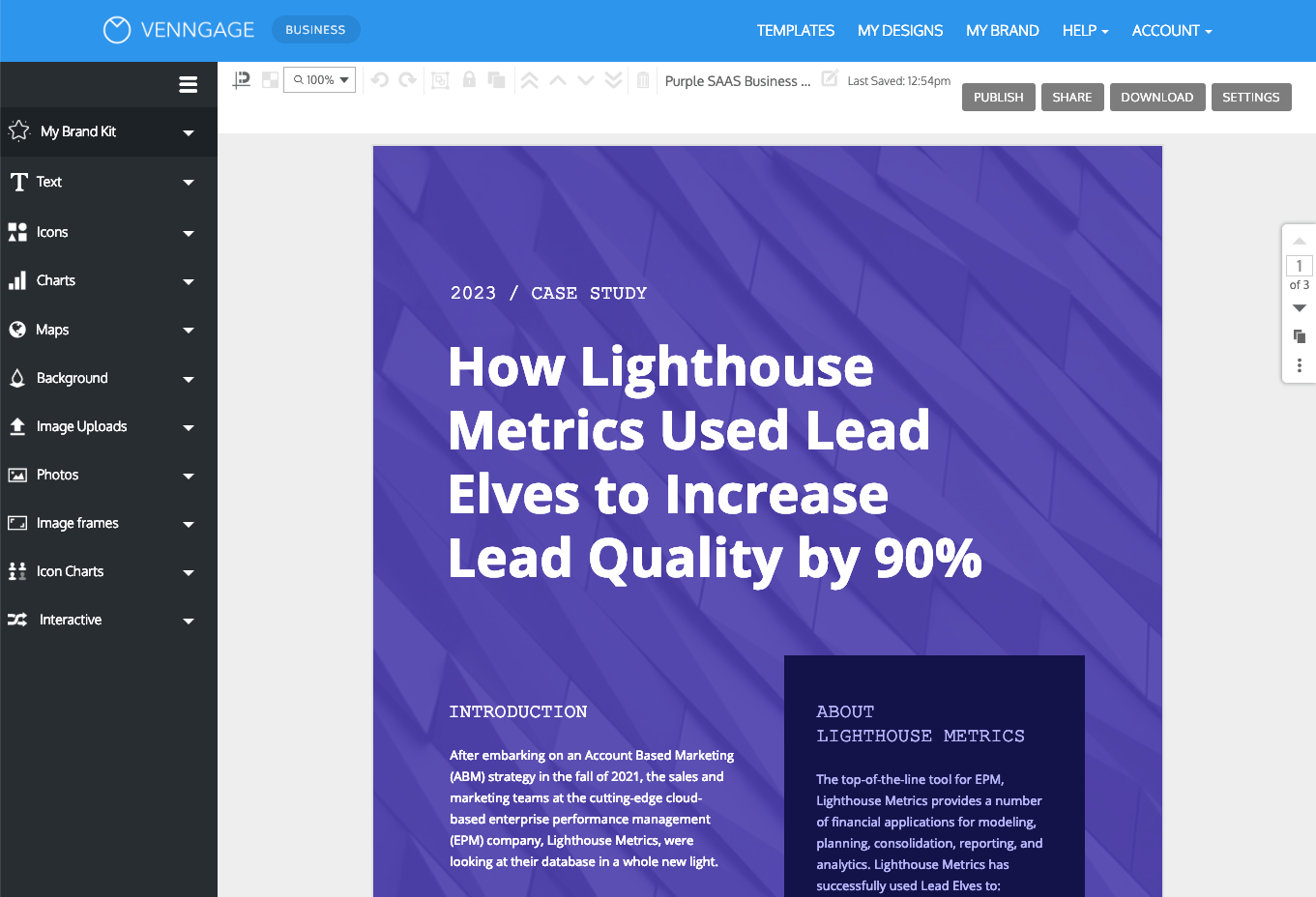Select the Charts panel in the sidebar
This screenshot has width=1316, height=897.
pos(56,280)
